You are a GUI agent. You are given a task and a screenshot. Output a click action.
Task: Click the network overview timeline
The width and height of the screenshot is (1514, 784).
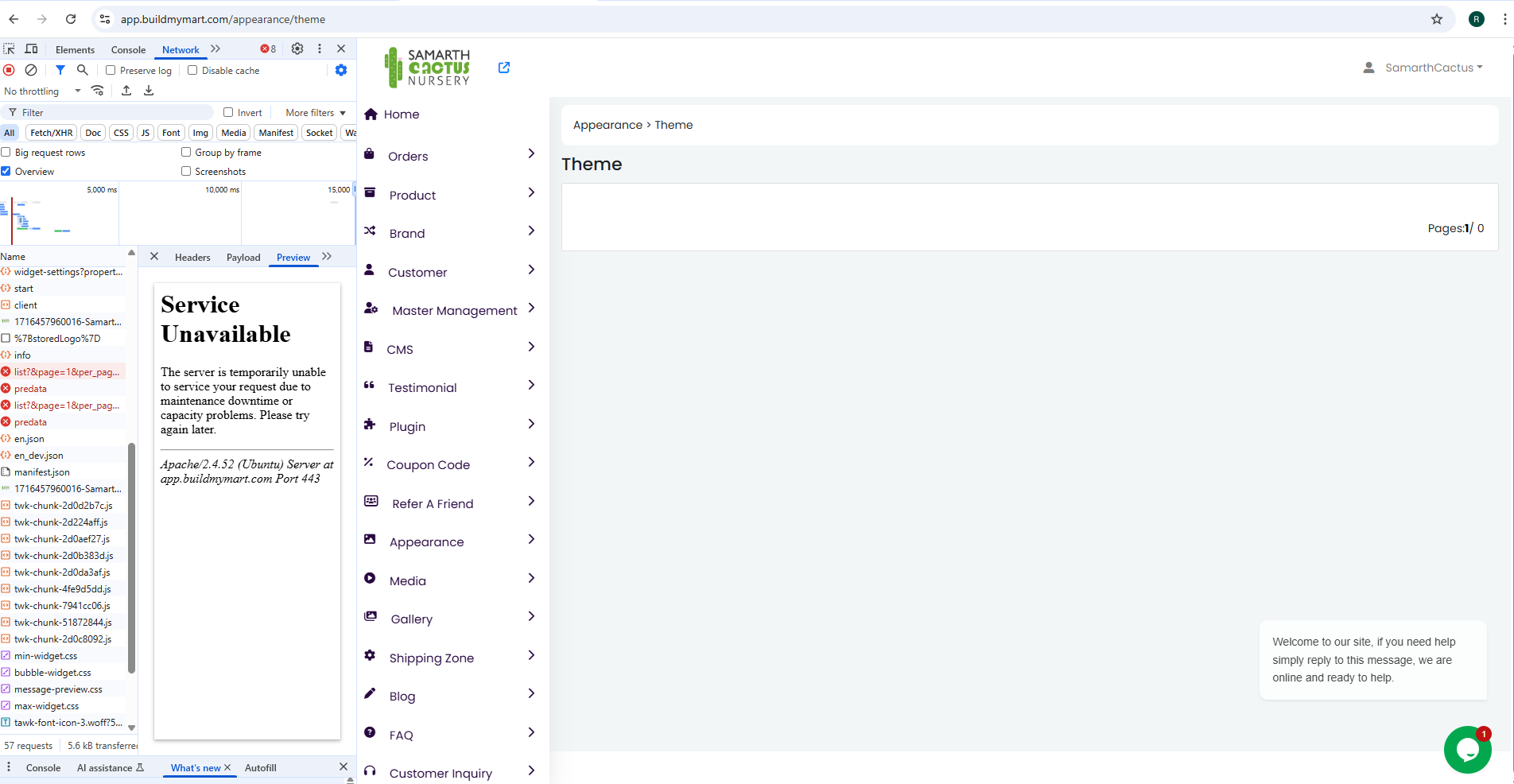[x=178, y=213]
